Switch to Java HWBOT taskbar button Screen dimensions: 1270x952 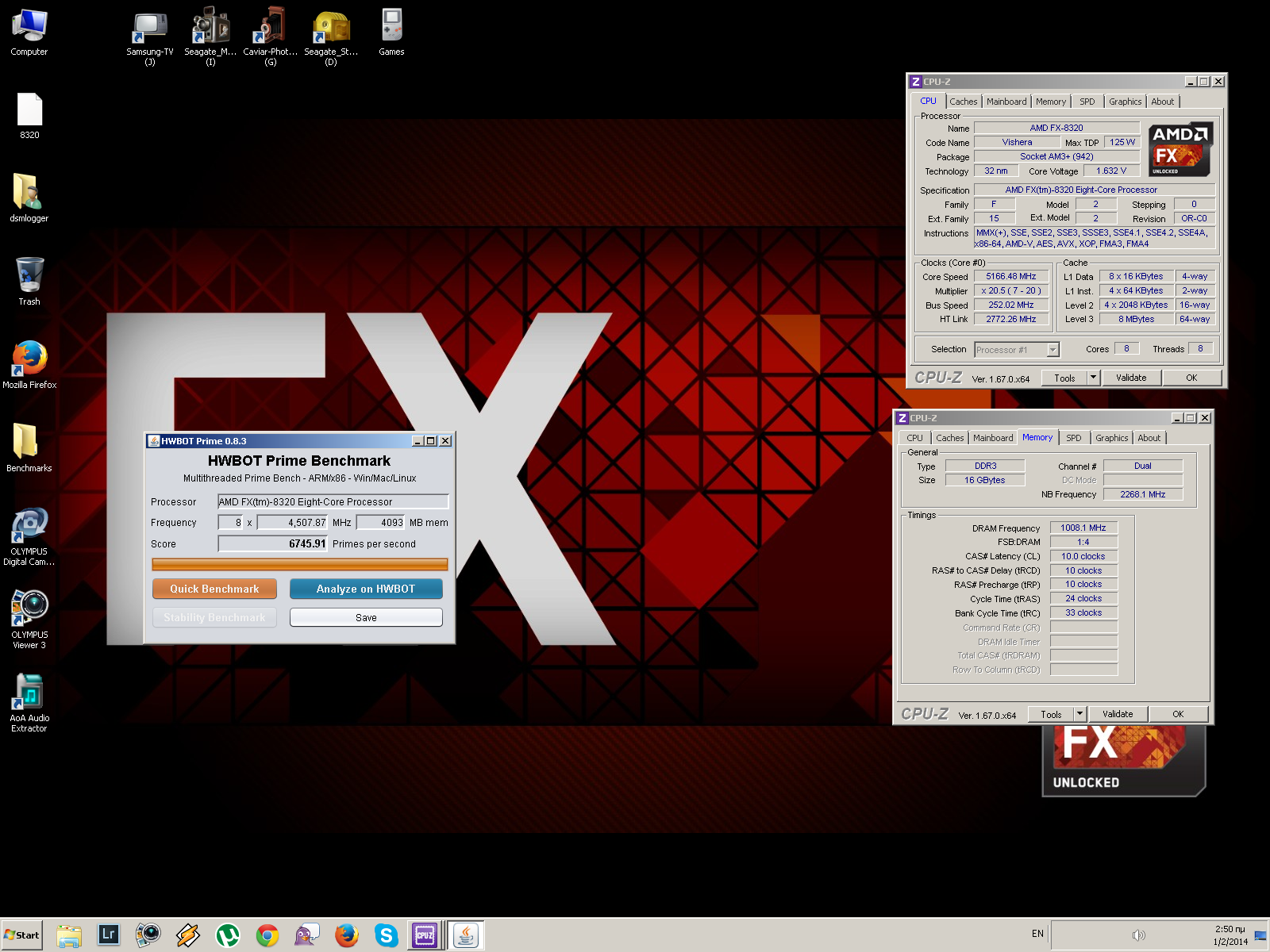(465, 935)
